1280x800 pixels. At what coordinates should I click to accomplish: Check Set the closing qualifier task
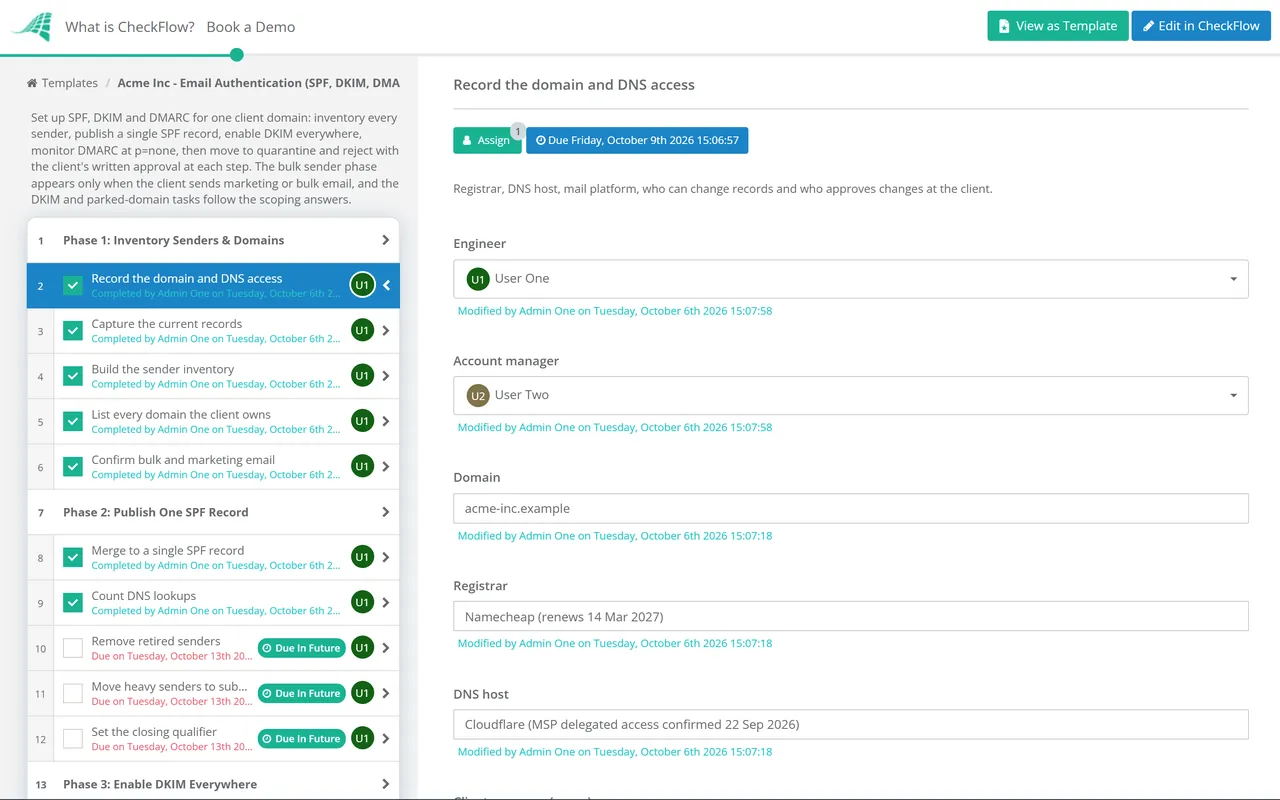[73, 738]
